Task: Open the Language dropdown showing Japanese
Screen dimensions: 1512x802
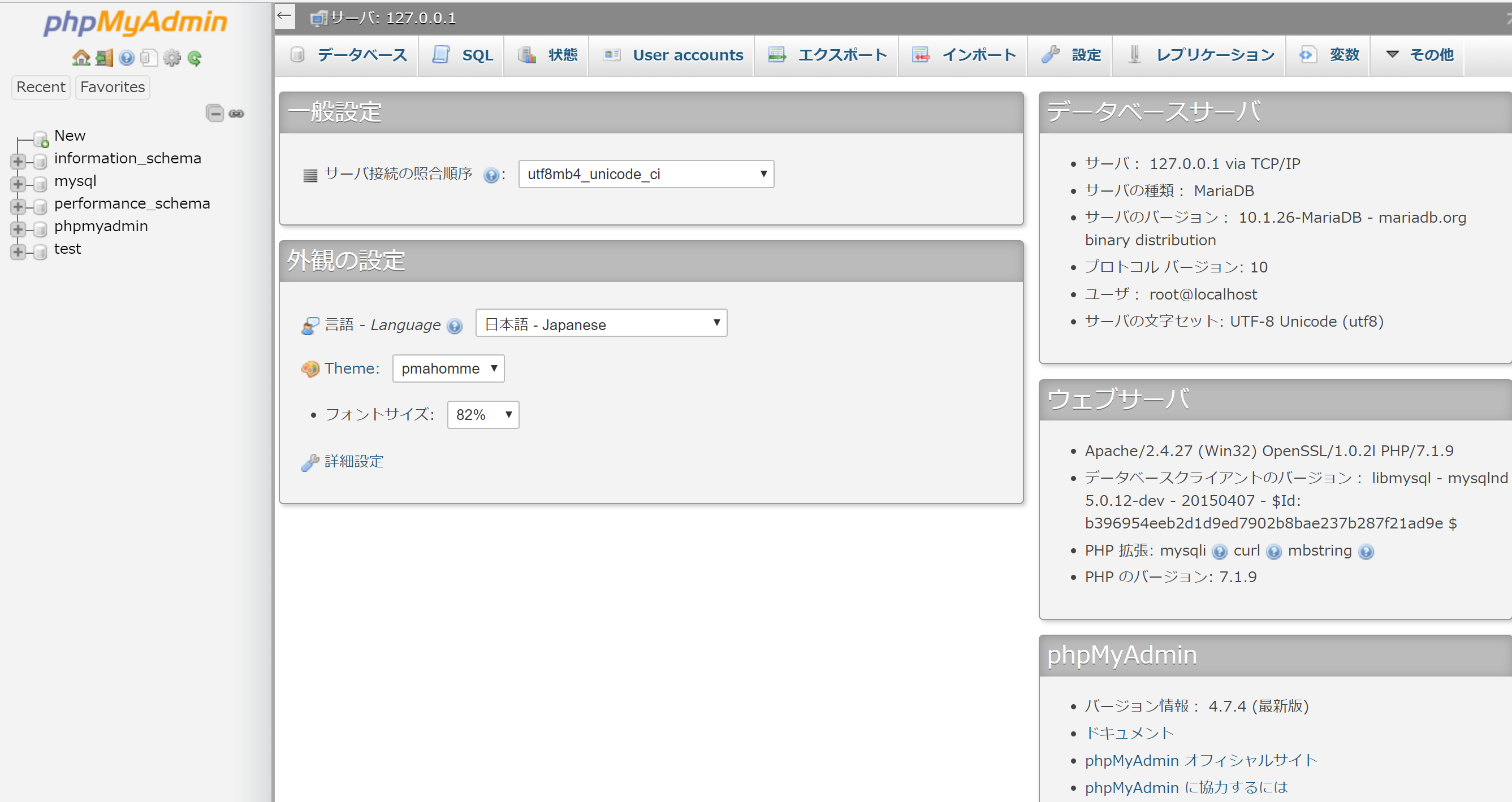Action: point(601,323)
